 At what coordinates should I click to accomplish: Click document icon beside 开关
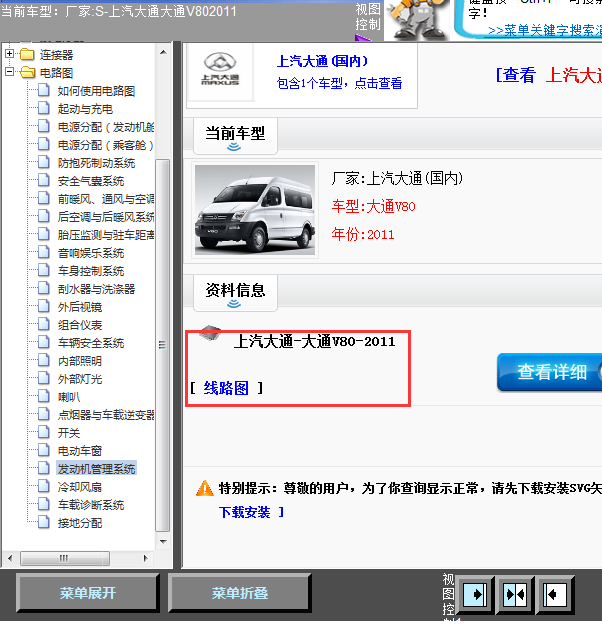pos(44,432)
